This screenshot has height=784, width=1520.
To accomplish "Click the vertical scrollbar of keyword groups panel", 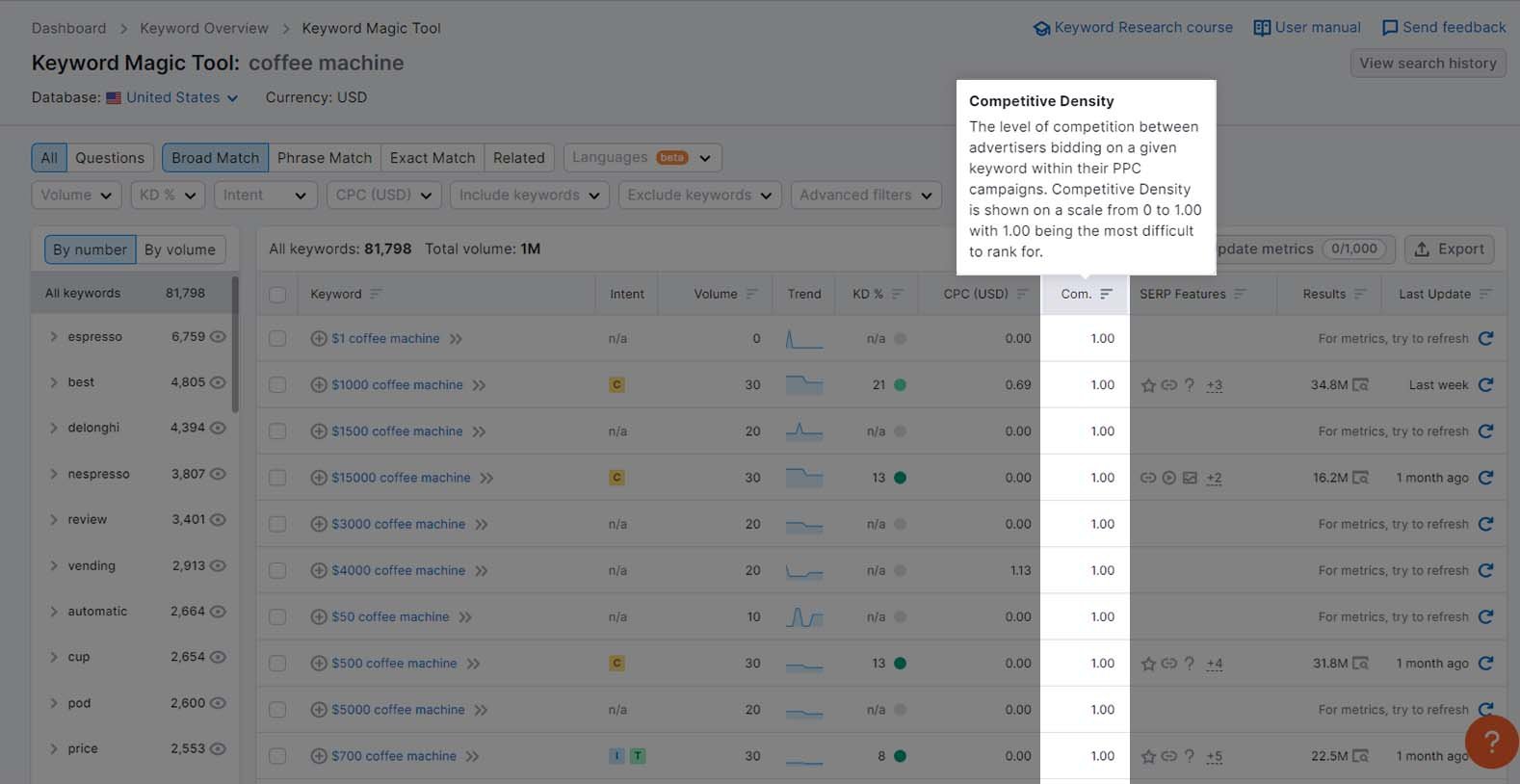I will coord(235,345).
